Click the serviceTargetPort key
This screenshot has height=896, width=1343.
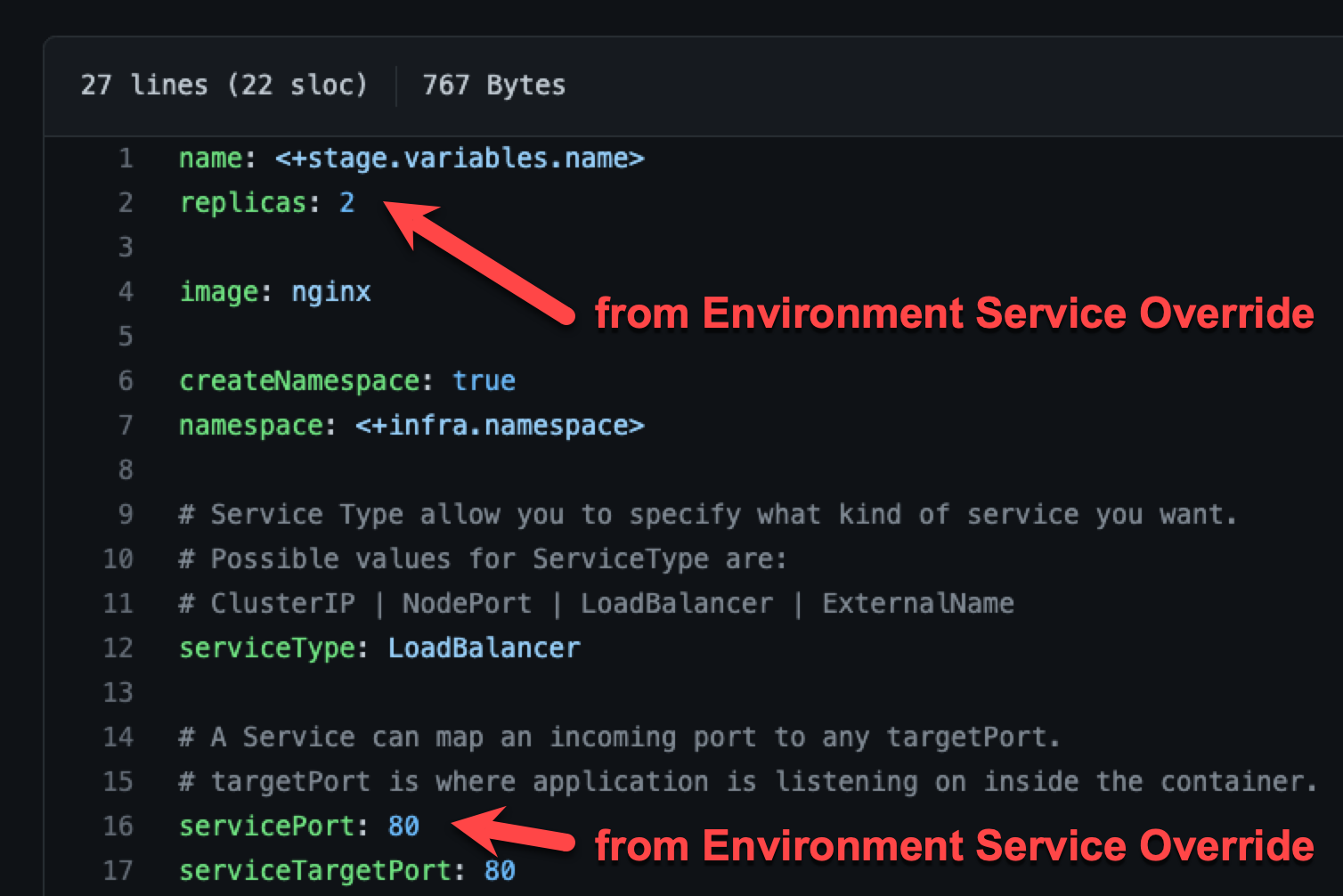tap(315, 871)
